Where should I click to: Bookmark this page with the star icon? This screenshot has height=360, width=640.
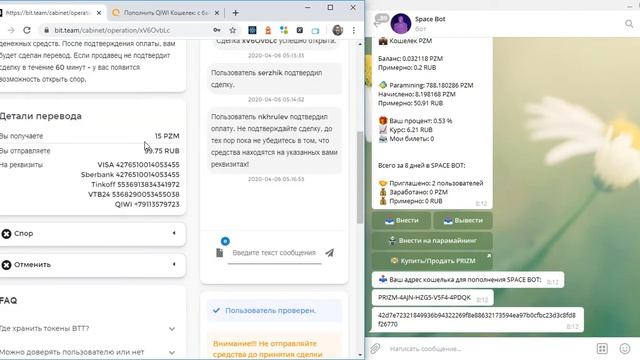(x=233, y=30)
